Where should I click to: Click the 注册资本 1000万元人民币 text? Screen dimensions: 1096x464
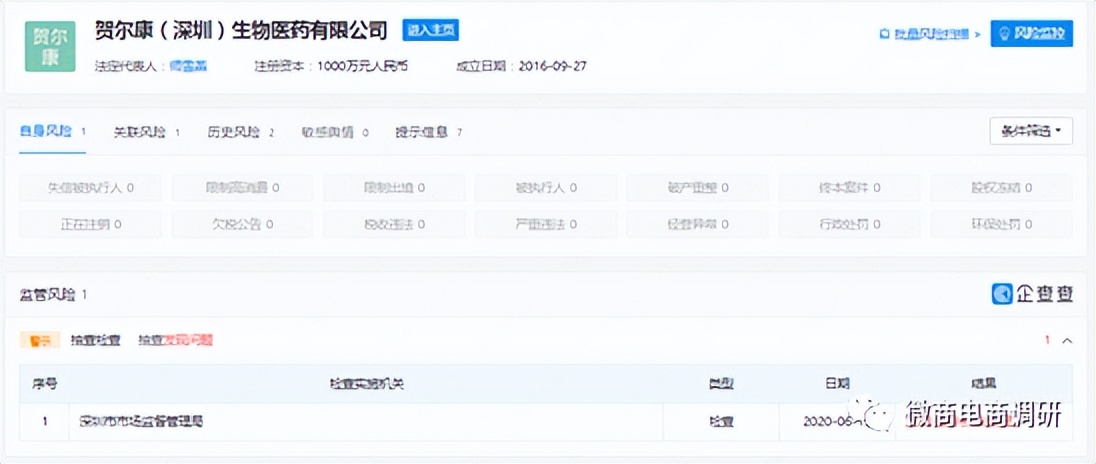pyautogui.click(x=331, y=66)
